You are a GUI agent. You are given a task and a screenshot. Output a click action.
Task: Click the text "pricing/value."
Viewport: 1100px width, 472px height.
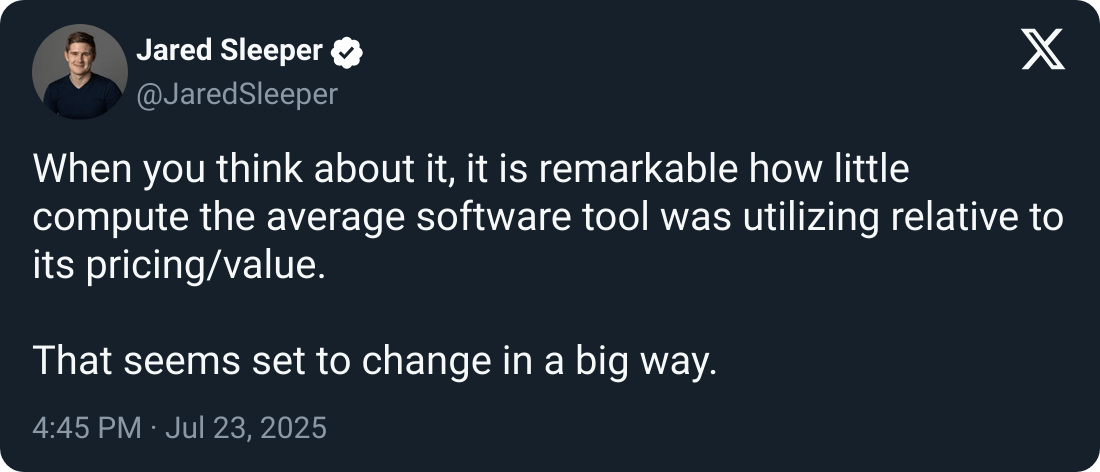(206, 267)
